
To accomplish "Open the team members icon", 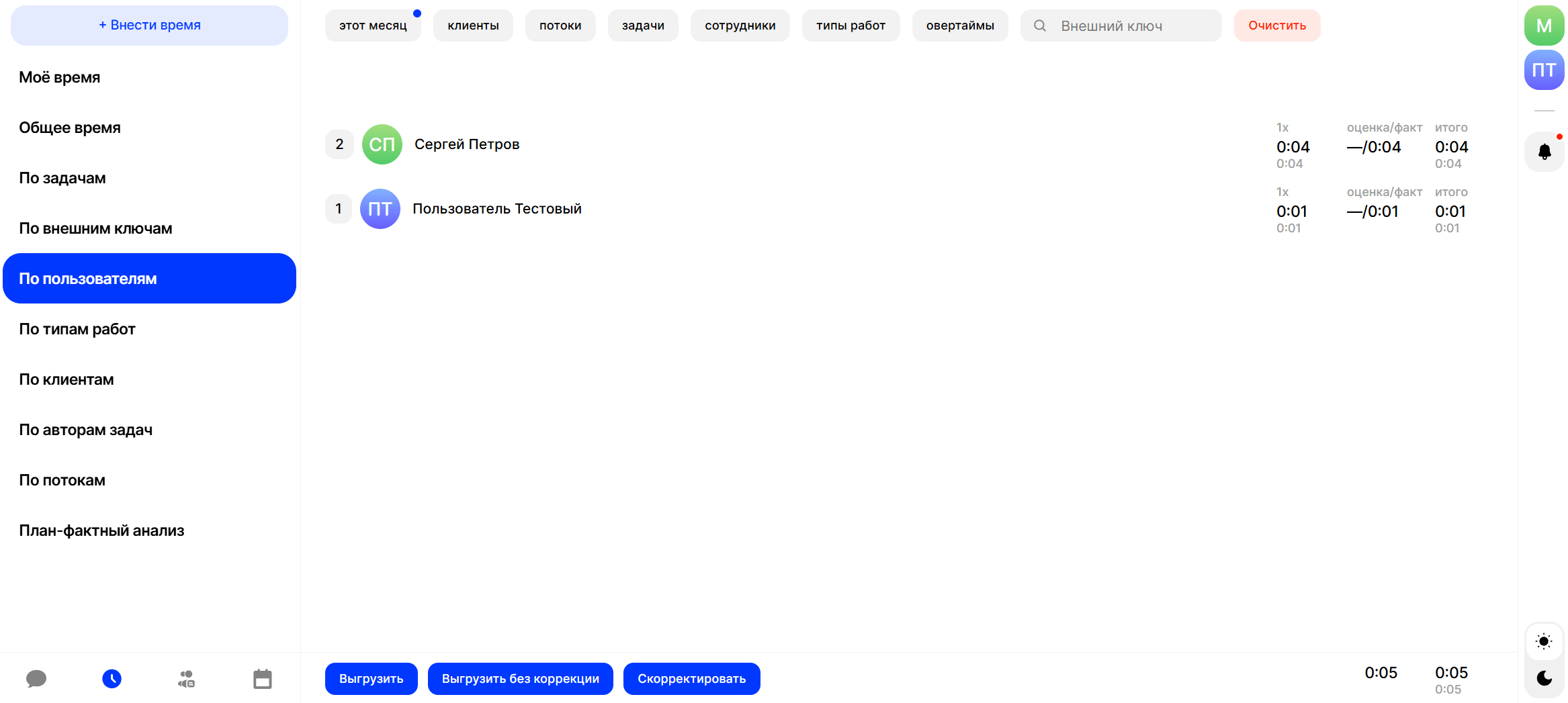I will click(x=187, y=679).
